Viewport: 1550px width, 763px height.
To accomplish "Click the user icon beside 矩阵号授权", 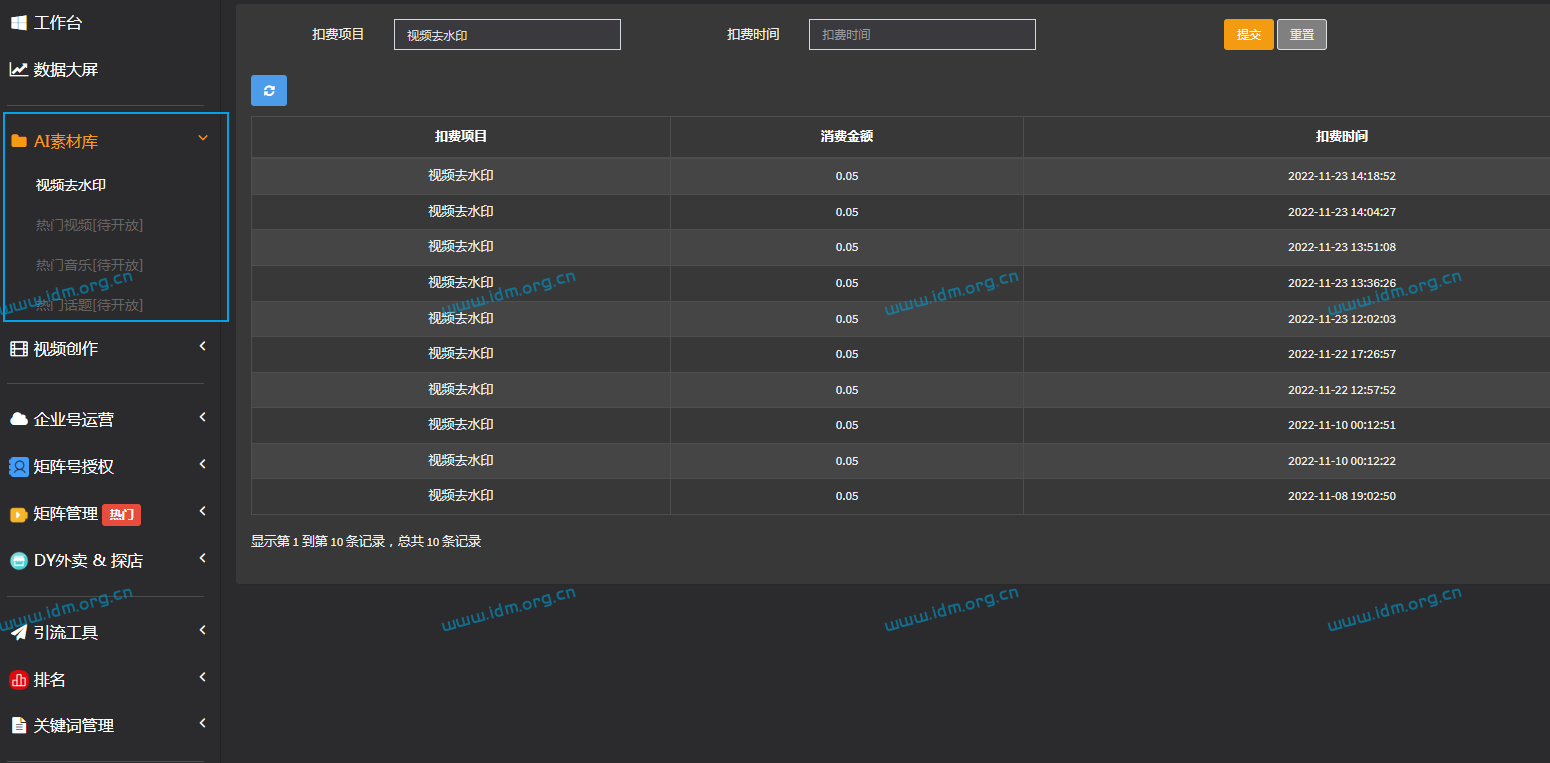I will click(x=19, y=466).
